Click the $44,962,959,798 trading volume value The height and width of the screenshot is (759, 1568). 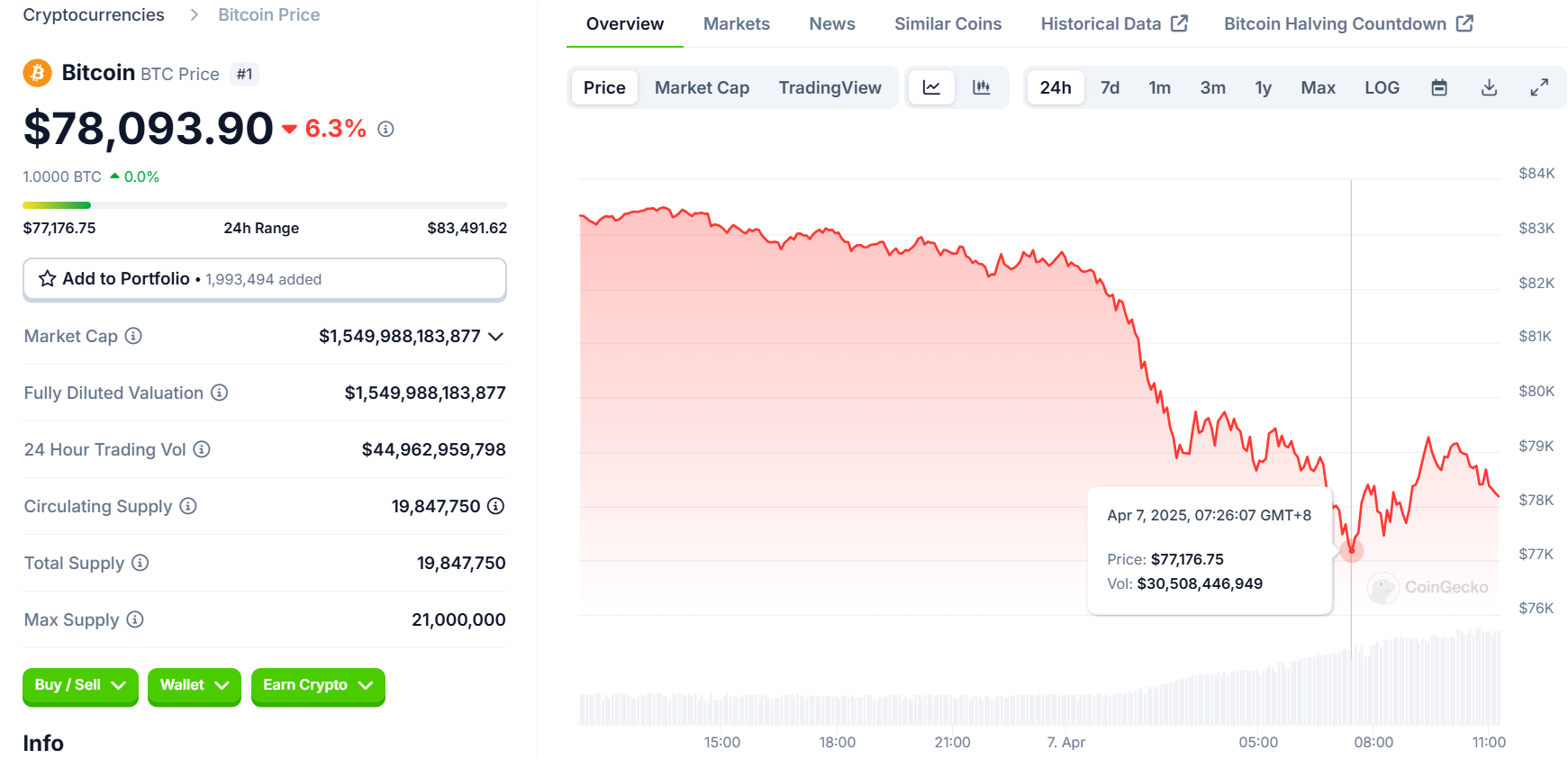point(433,449)
